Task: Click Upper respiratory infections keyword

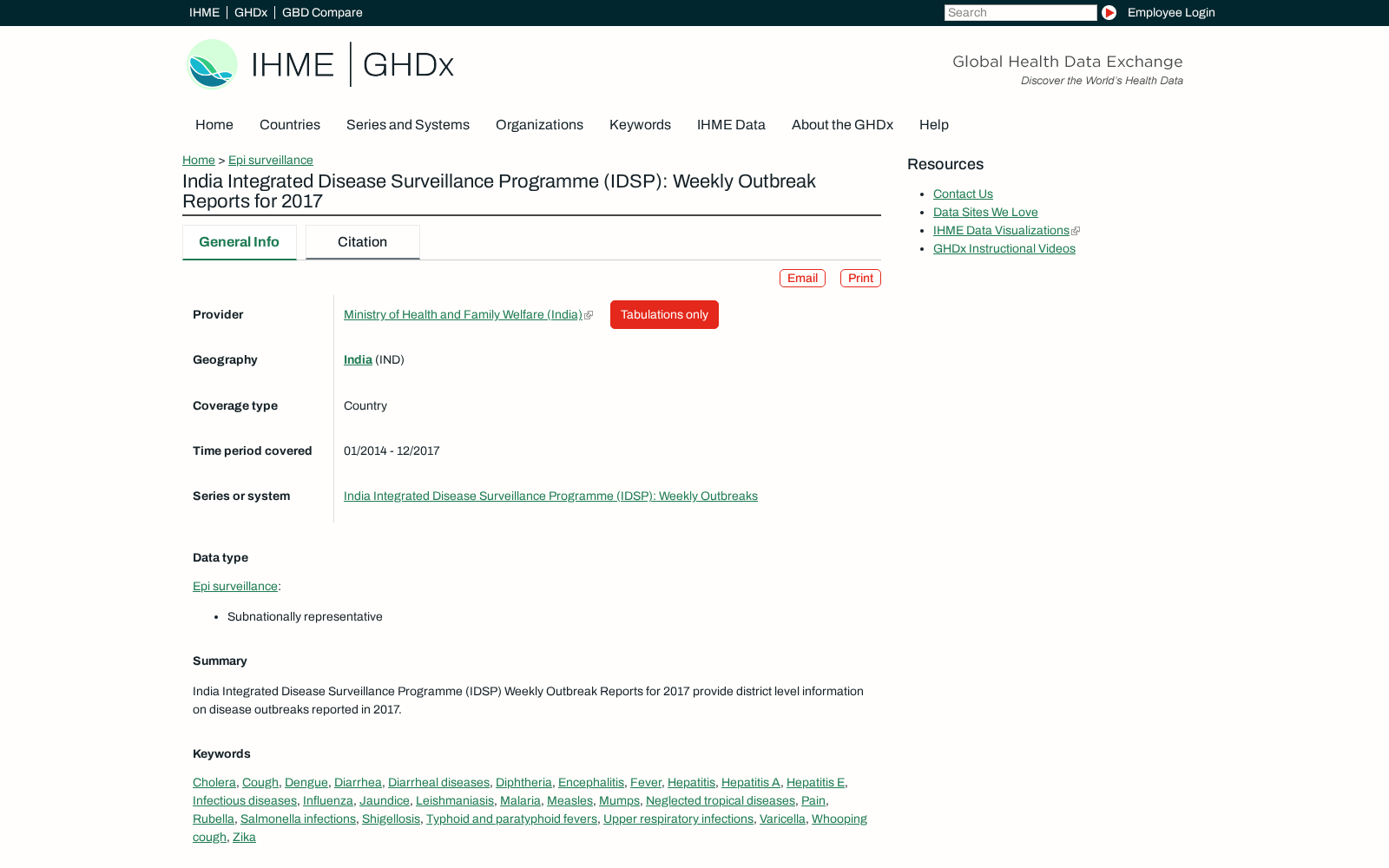Action: (678, 819)
